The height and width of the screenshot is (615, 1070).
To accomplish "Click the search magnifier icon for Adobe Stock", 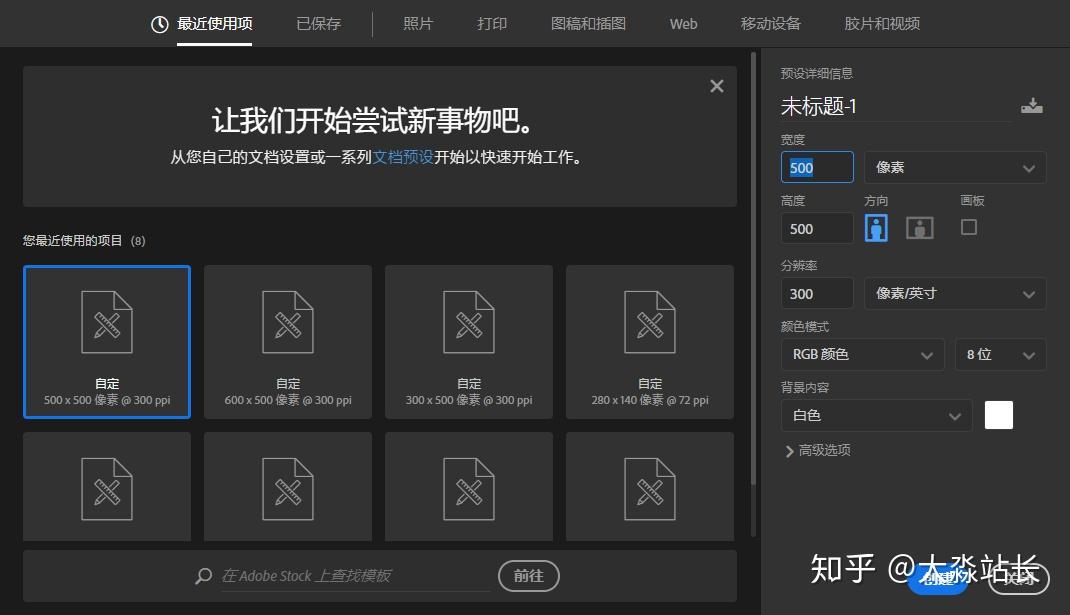I will 203,576.
